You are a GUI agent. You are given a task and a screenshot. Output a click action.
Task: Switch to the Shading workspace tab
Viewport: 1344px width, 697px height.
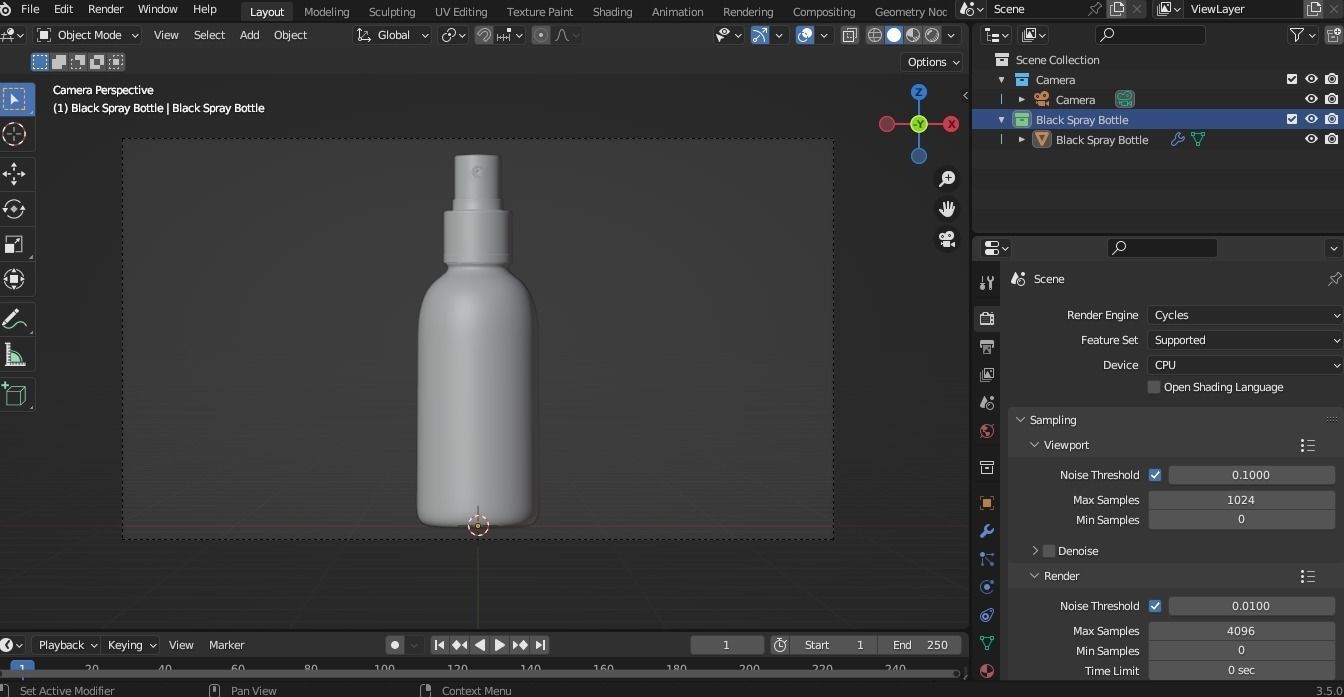[612, 12]
